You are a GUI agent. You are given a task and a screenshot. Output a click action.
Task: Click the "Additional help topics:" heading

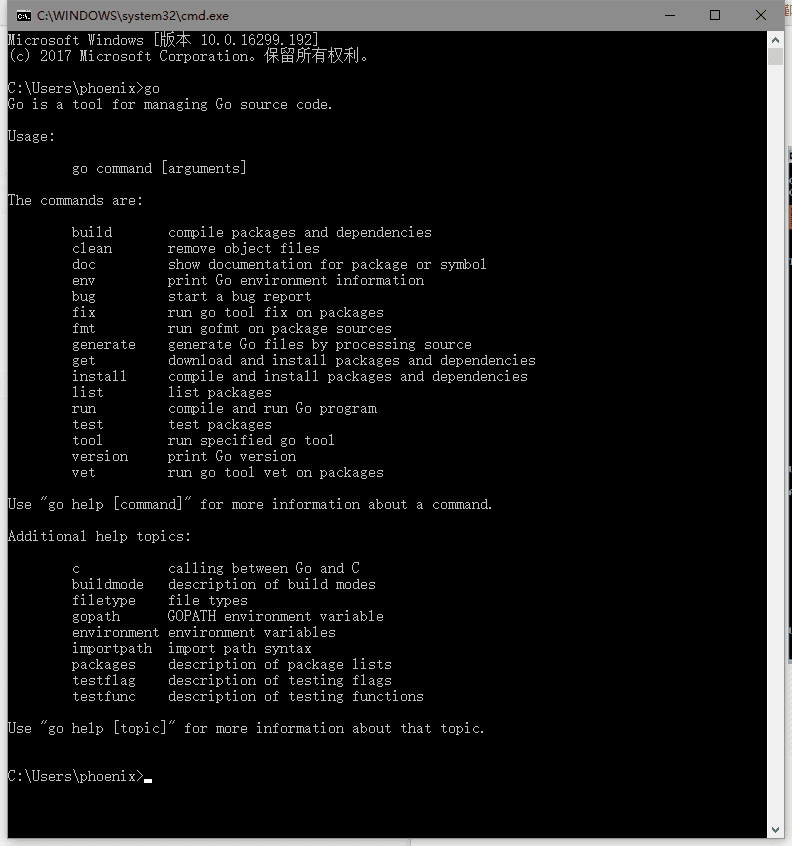pos(99,536)
